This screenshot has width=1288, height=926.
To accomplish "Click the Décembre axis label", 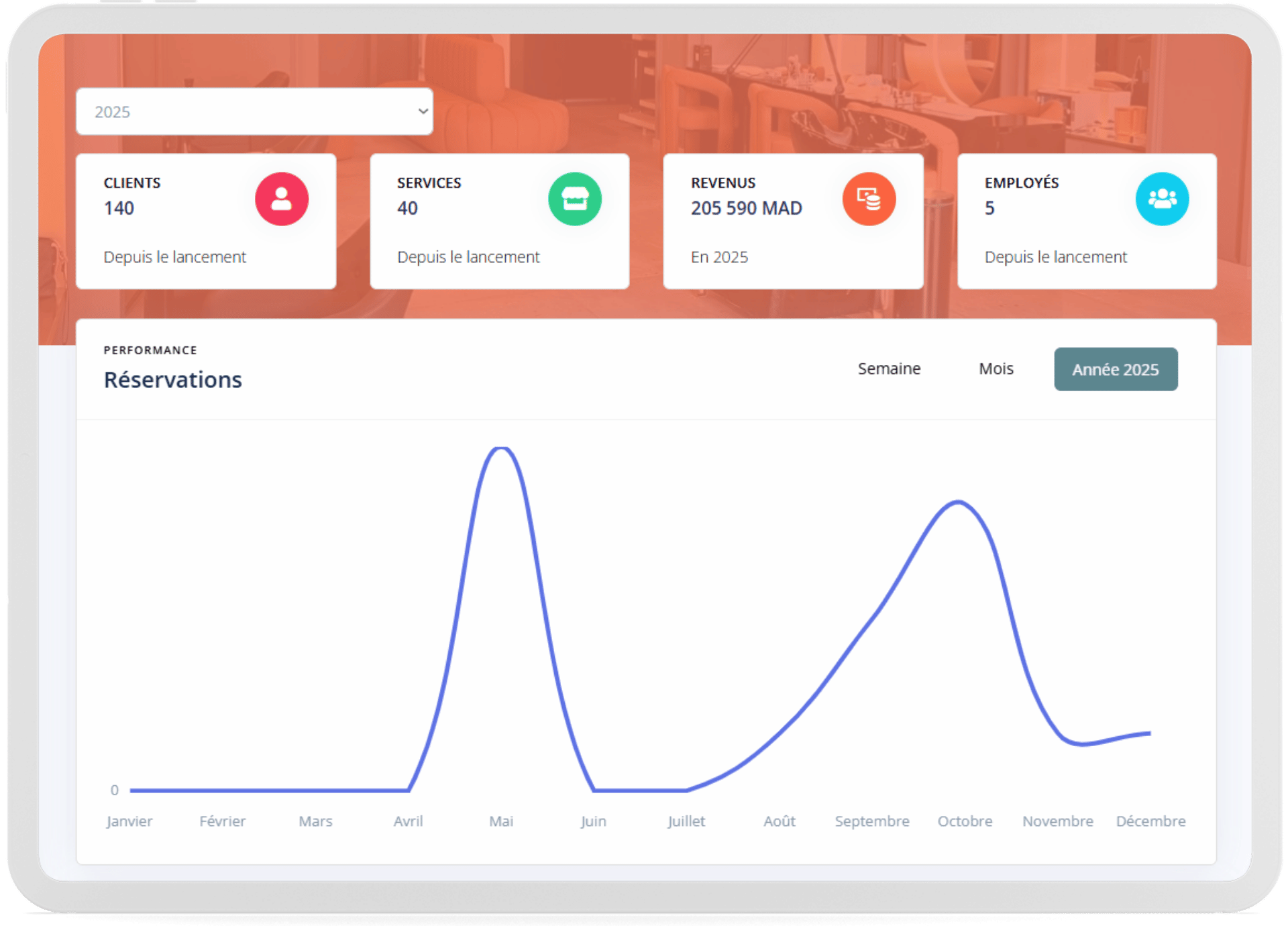I will (x=1150, y=821).
